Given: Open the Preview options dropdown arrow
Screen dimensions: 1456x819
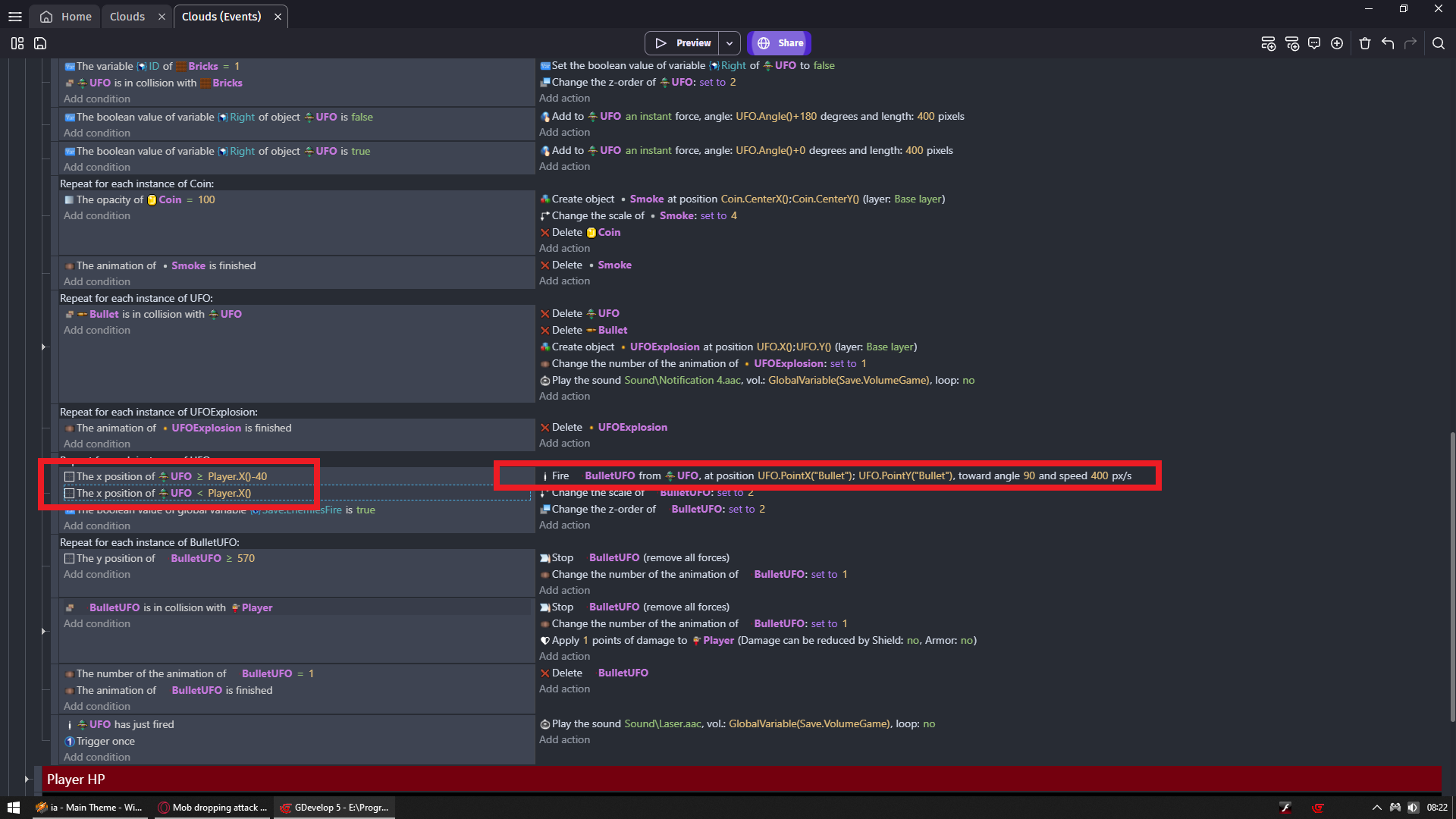Looking at the screenshot, I should 730,43.
